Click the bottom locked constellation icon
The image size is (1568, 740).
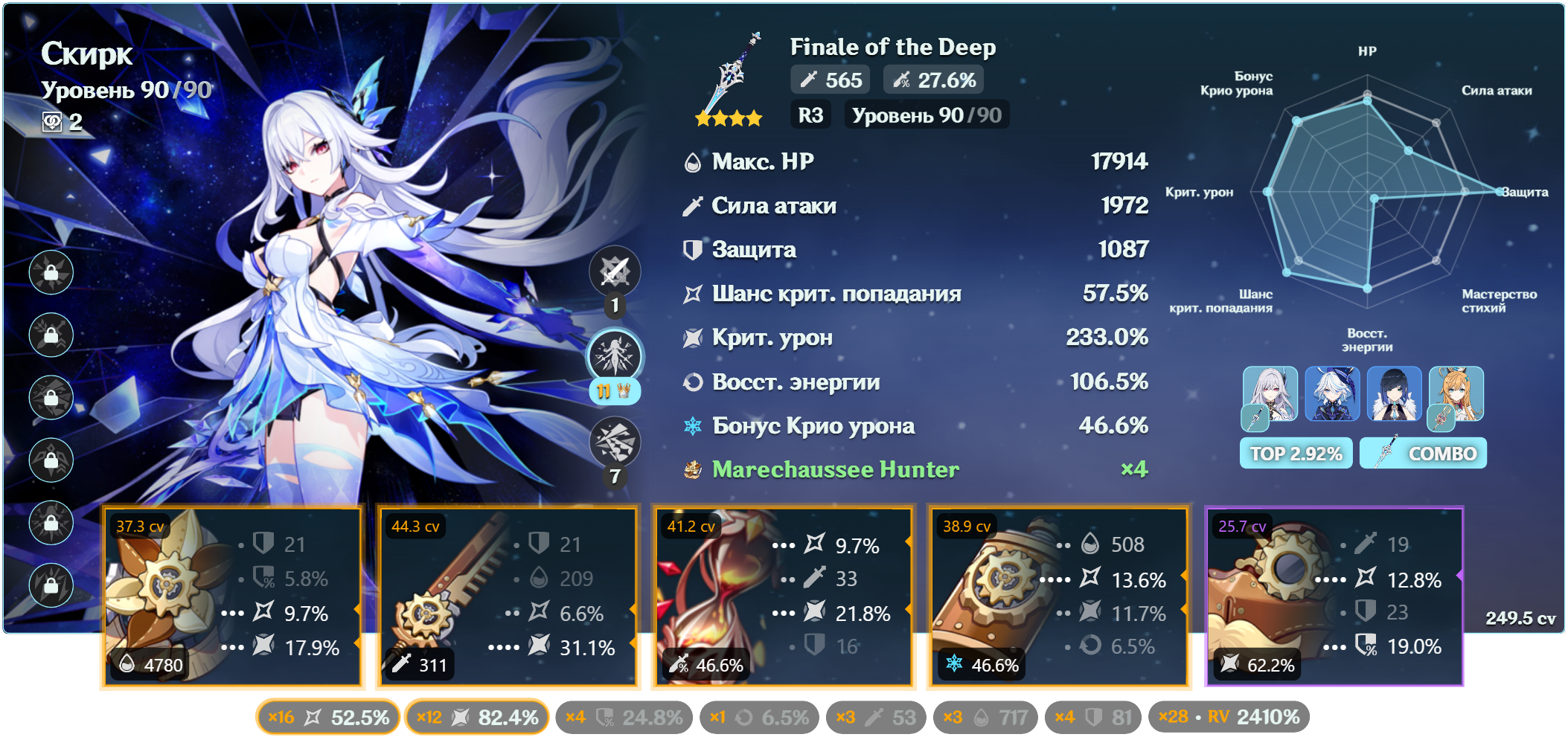[51, 585]
